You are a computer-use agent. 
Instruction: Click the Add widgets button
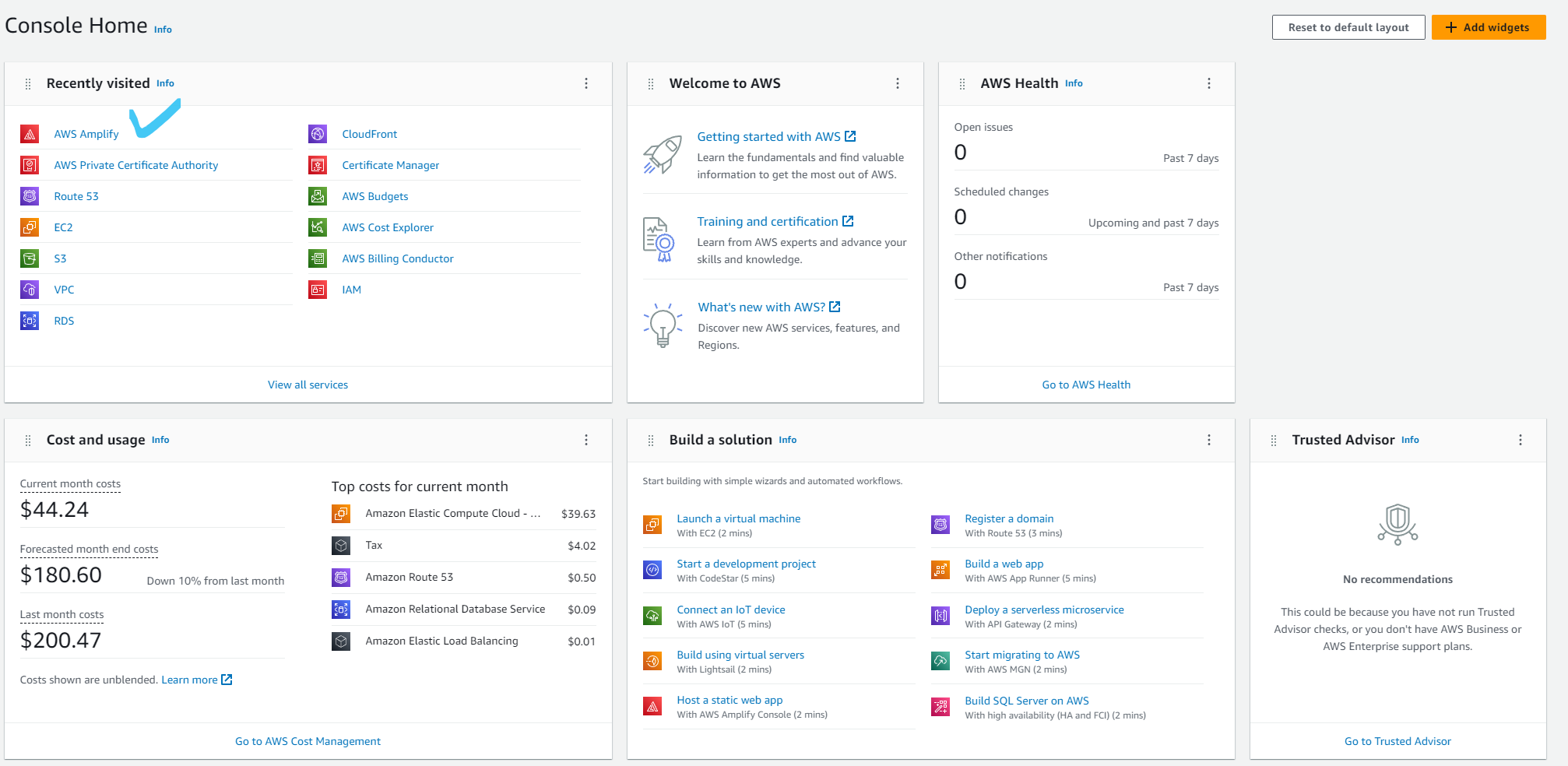click(x=1489, y=27)
